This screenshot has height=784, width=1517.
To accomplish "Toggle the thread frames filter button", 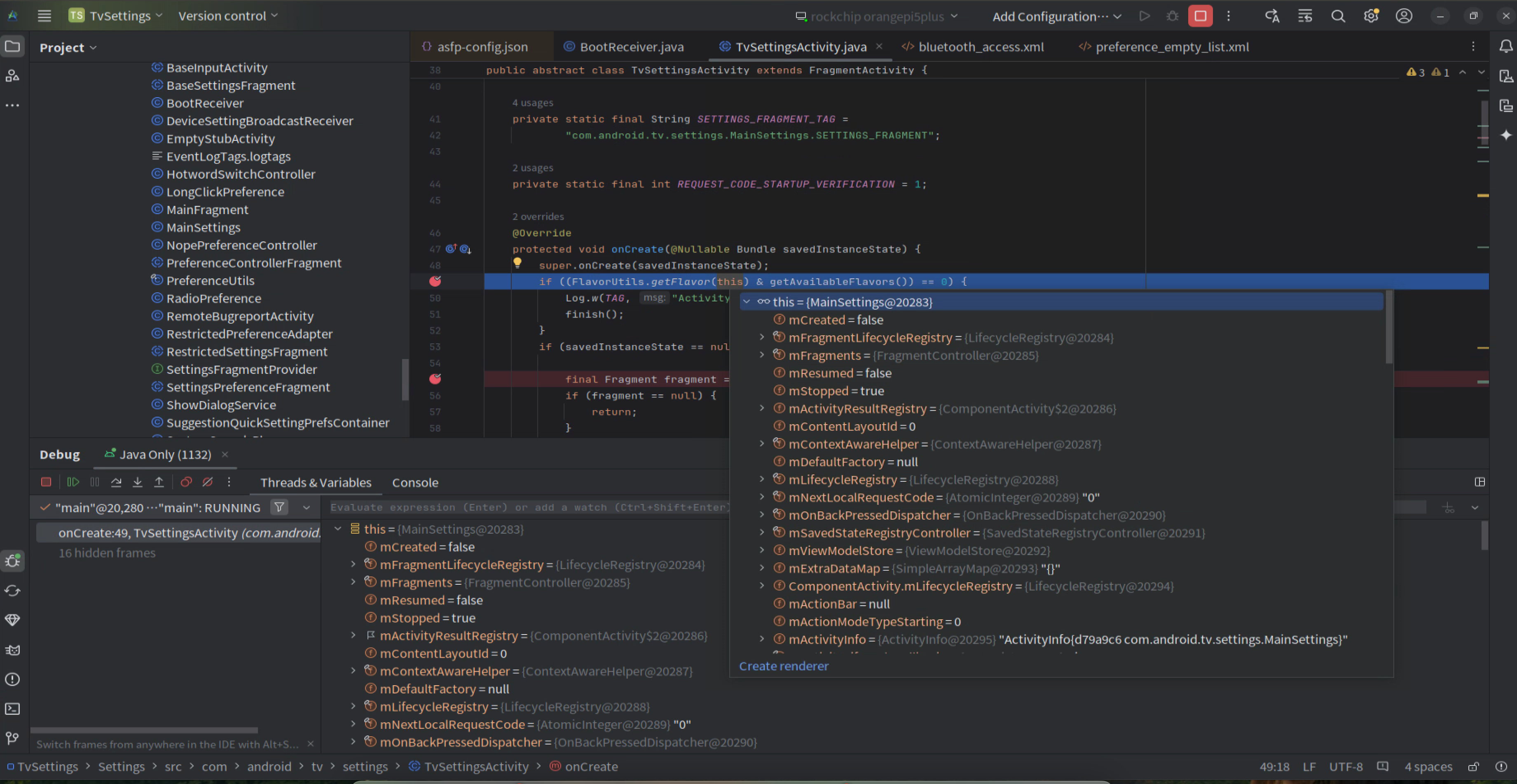I will click(x=279, y=507).
